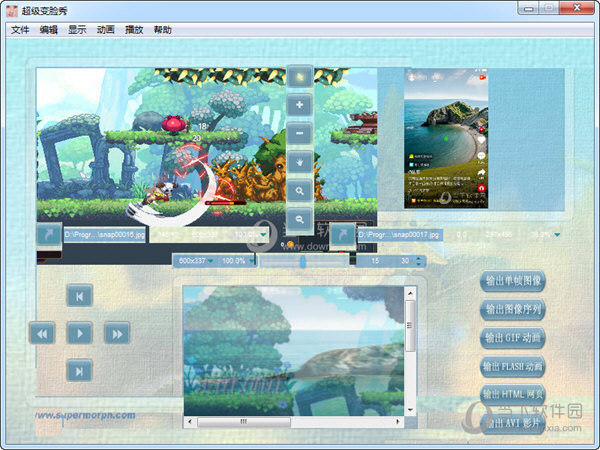Image resolution: width=600 pixels, height=450 pixels.
Task: Click 输出 HTML 网页 button
Action: (513, 395)
